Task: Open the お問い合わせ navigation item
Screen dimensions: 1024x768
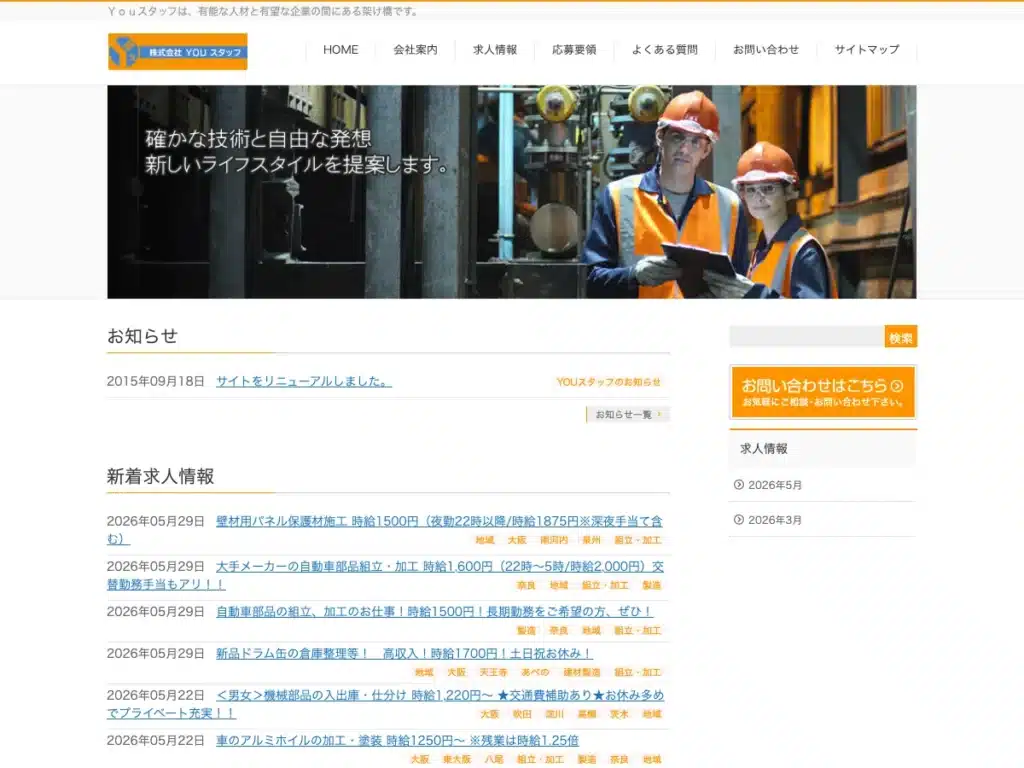Action: [x=766, y=50]
